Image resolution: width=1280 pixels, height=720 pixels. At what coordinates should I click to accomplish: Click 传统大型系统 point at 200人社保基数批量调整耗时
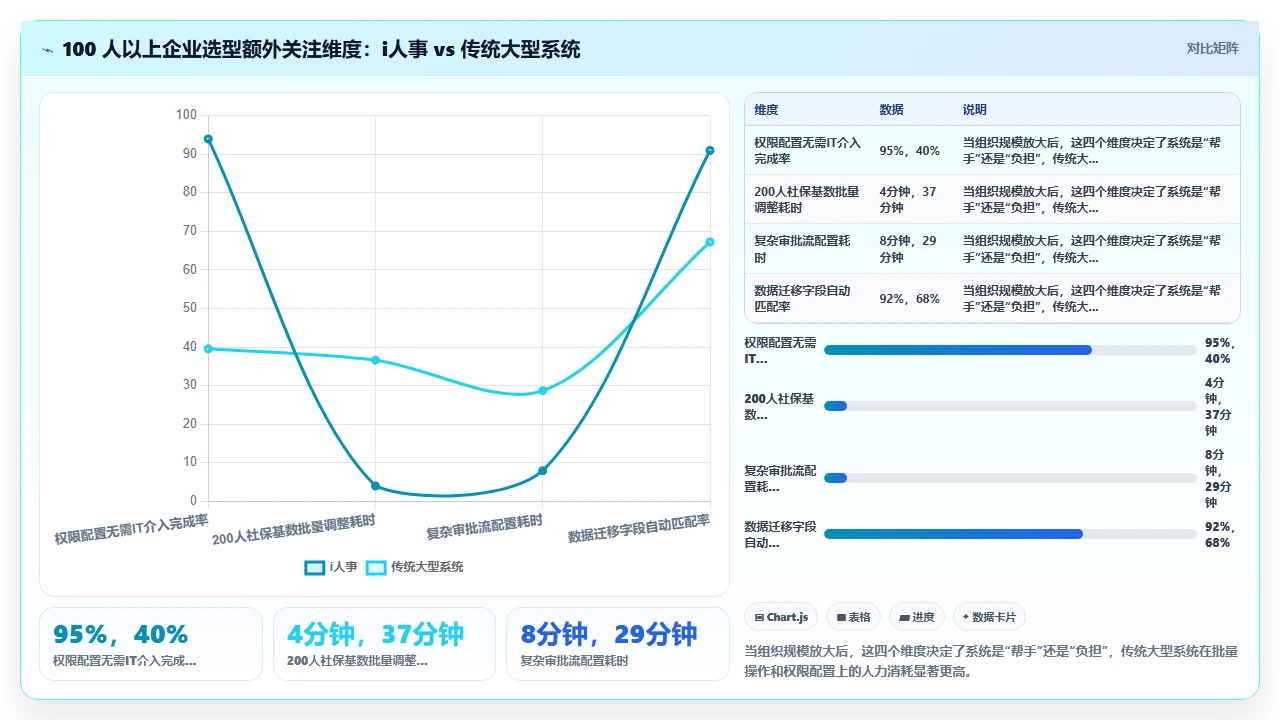(x=375, y=360)
